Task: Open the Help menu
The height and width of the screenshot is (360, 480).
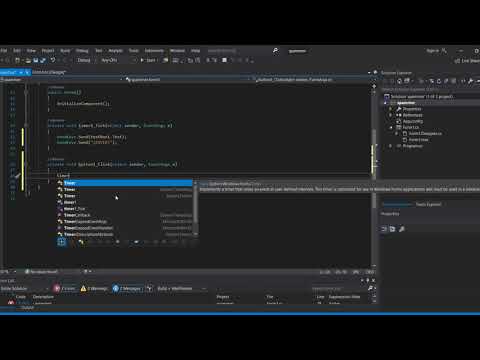Action: coord(195,51)
